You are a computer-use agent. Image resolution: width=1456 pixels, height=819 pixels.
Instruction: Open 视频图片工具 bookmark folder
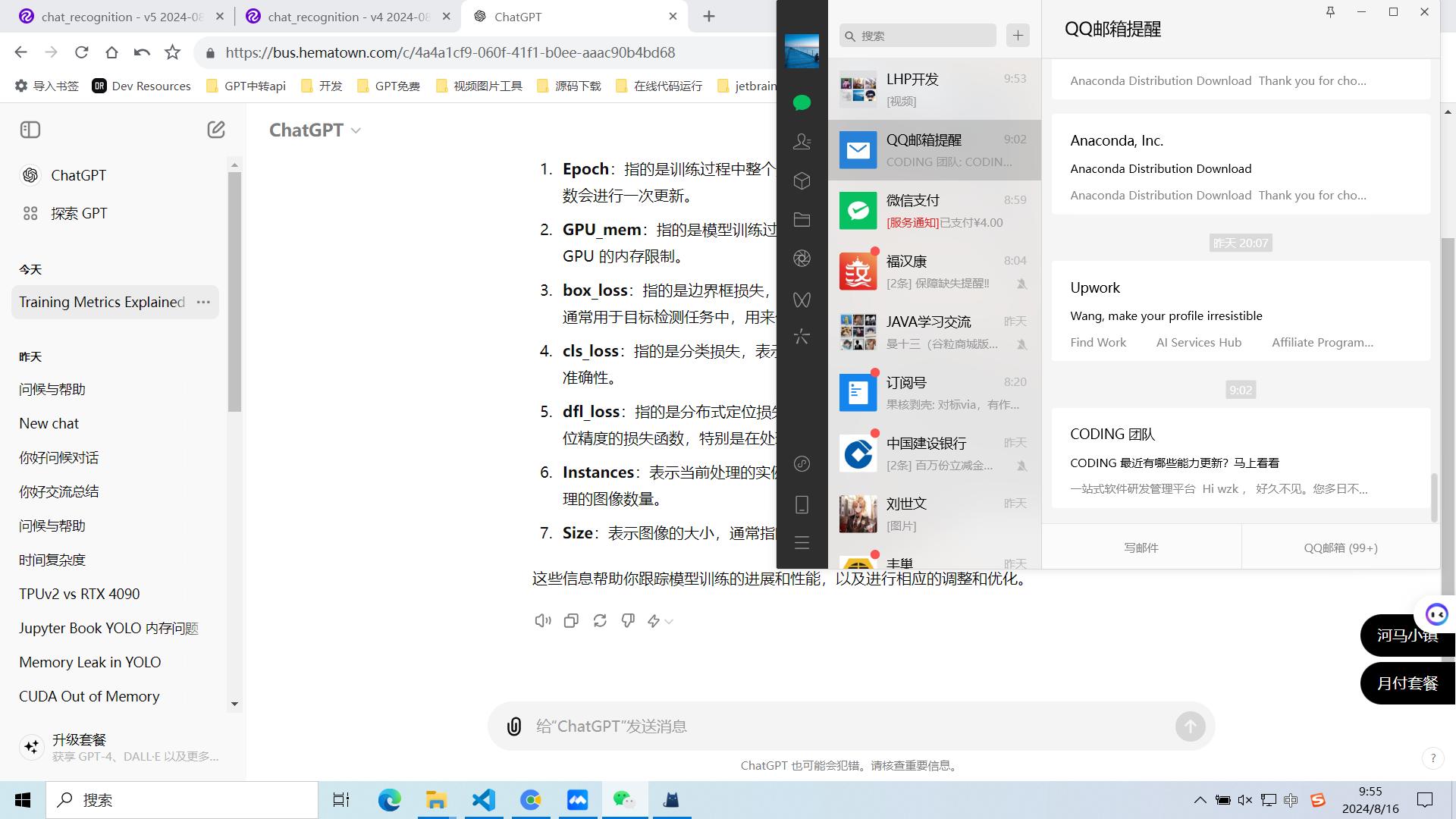479,86
